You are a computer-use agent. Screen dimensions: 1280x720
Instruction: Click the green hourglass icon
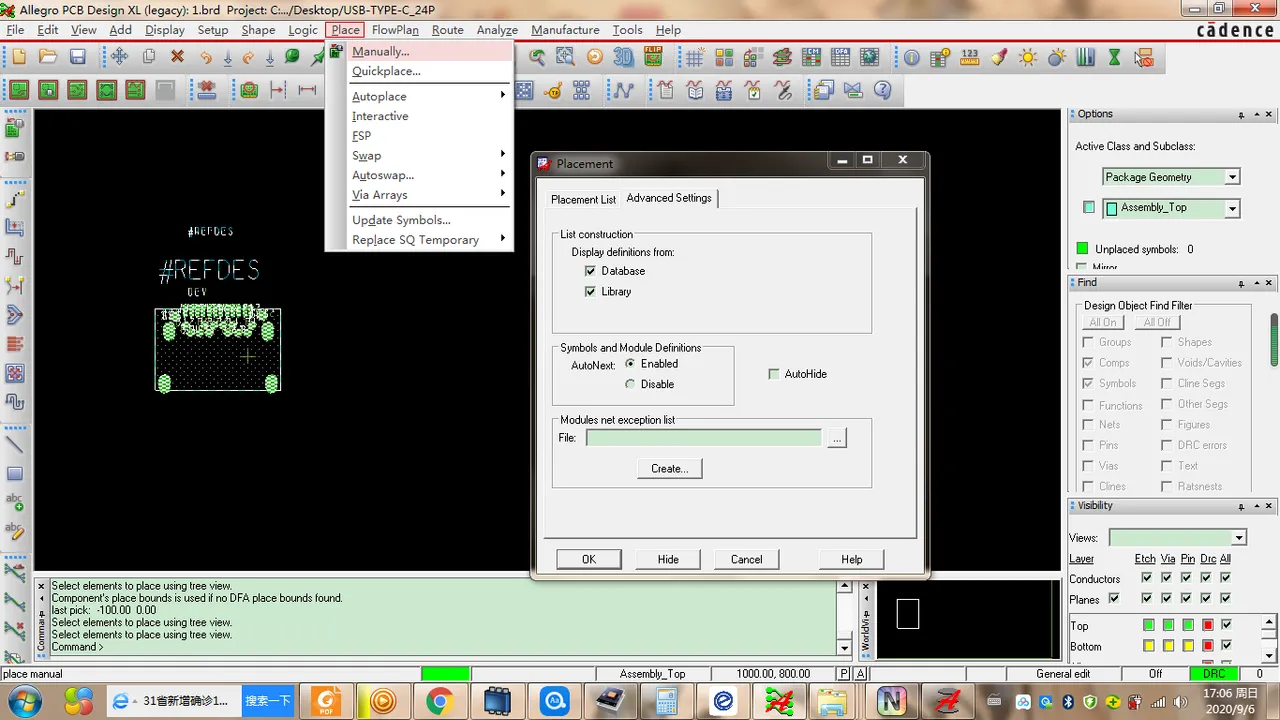click(x=1114, y=57)
